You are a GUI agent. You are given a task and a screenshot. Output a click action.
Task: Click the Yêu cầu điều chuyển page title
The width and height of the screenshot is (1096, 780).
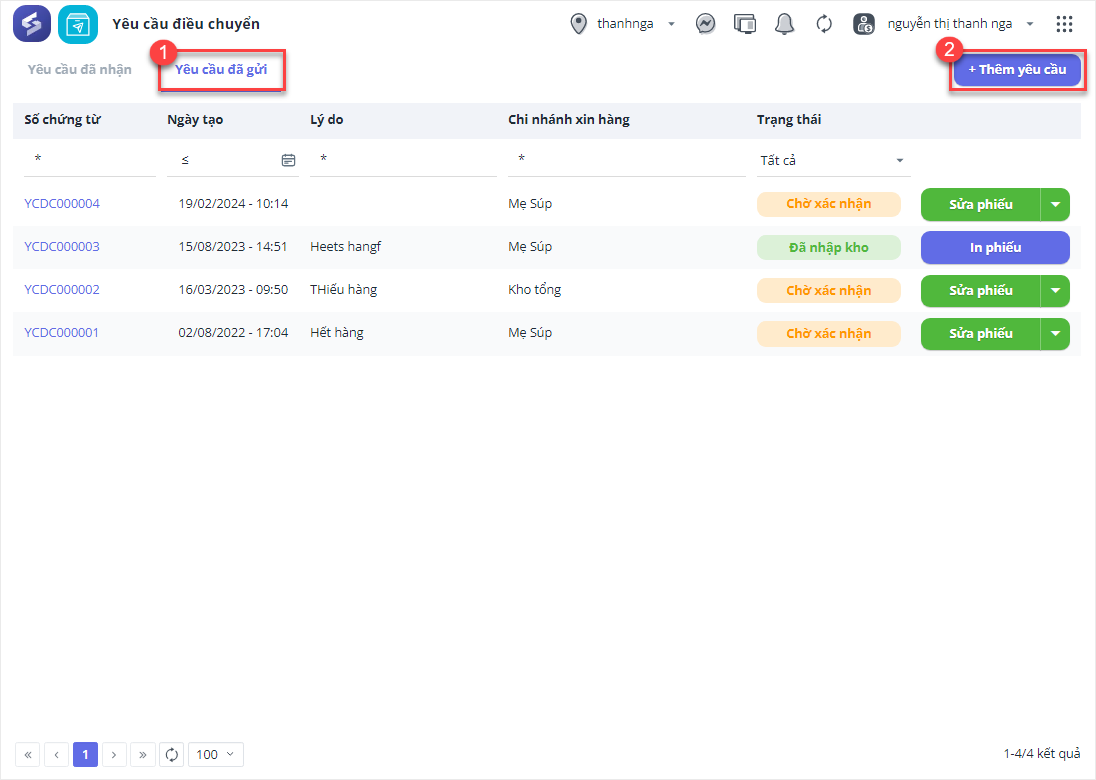tap(186, 24)
